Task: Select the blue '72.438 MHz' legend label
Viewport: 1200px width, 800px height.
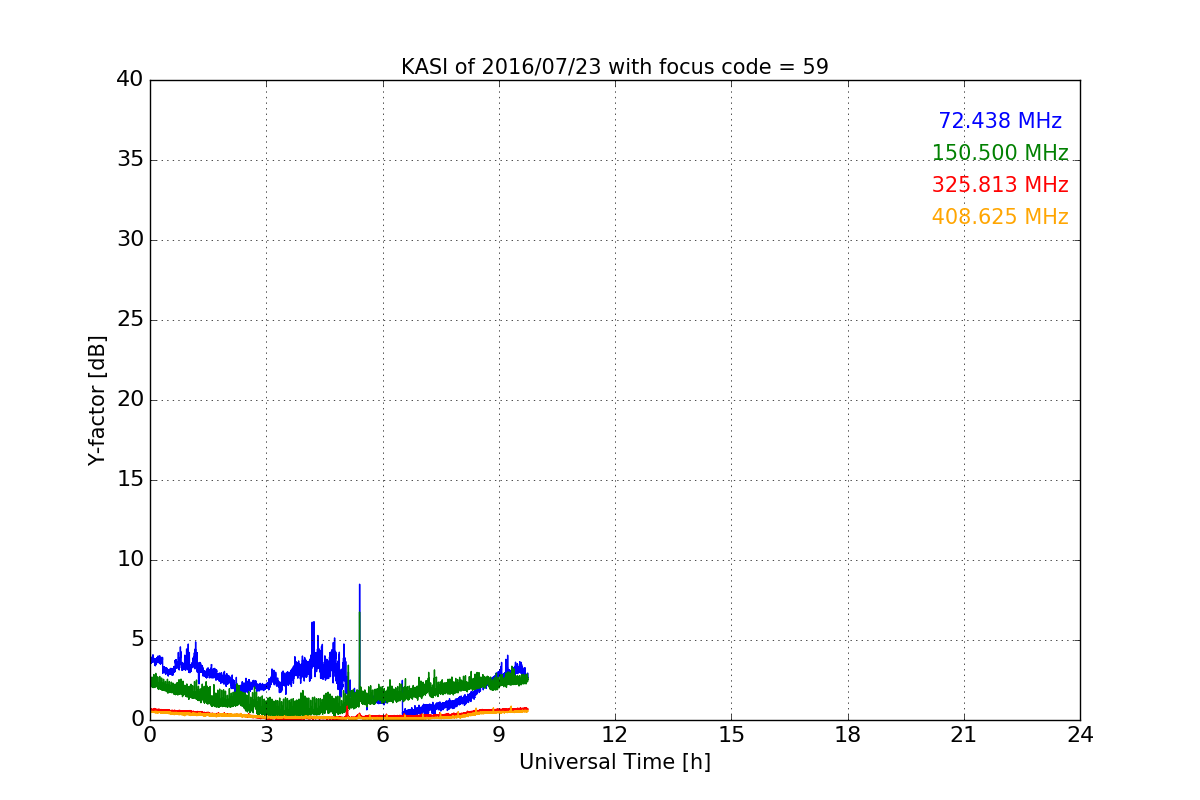Action: [1000, 121]
